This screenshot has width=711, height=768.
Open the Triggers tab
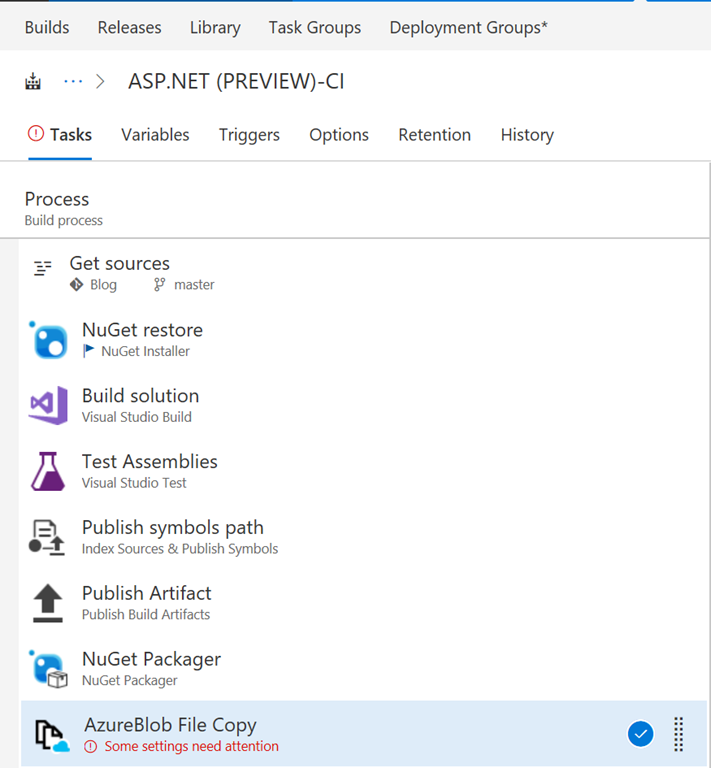coord(249,135)
